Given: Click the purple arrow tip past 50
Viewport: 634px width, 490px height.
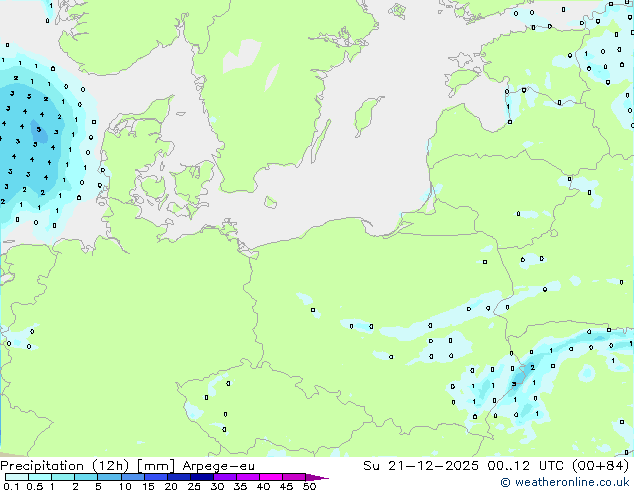Looking at the screenshot, I should (x=317, y=477).
